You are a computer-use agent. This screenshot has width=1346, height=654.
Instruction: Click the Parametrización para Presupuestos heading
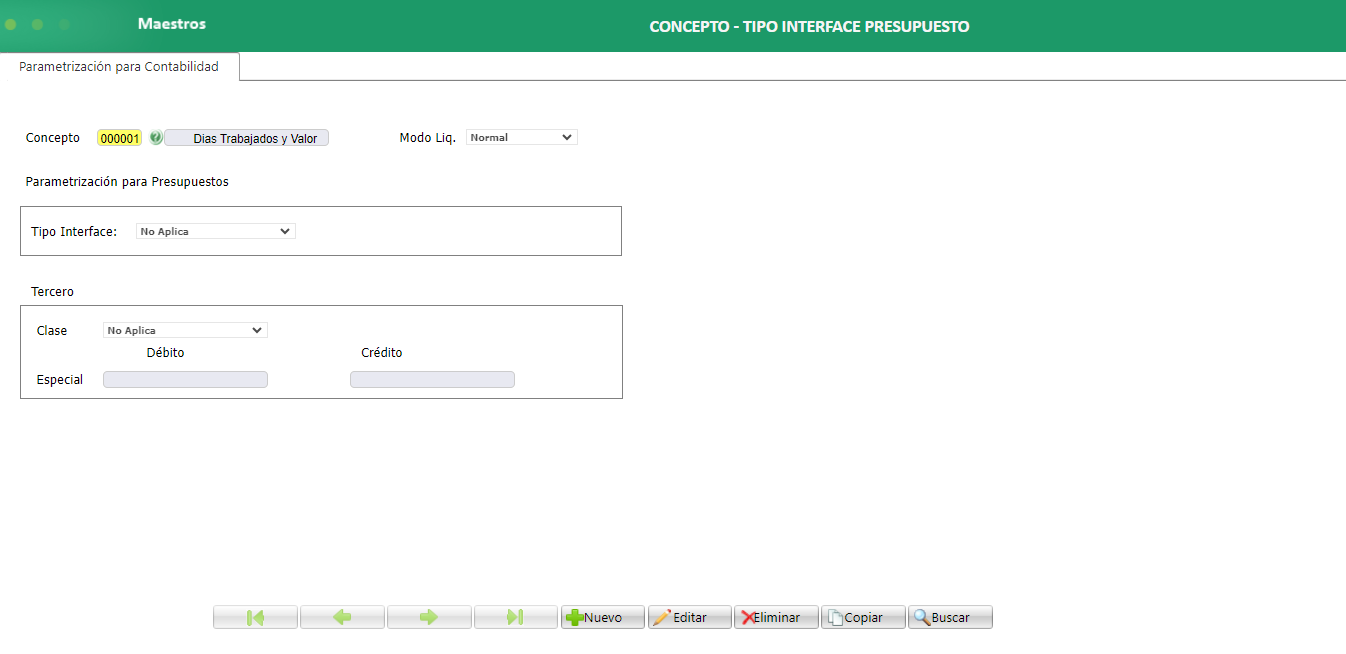[x=127, y=182]
